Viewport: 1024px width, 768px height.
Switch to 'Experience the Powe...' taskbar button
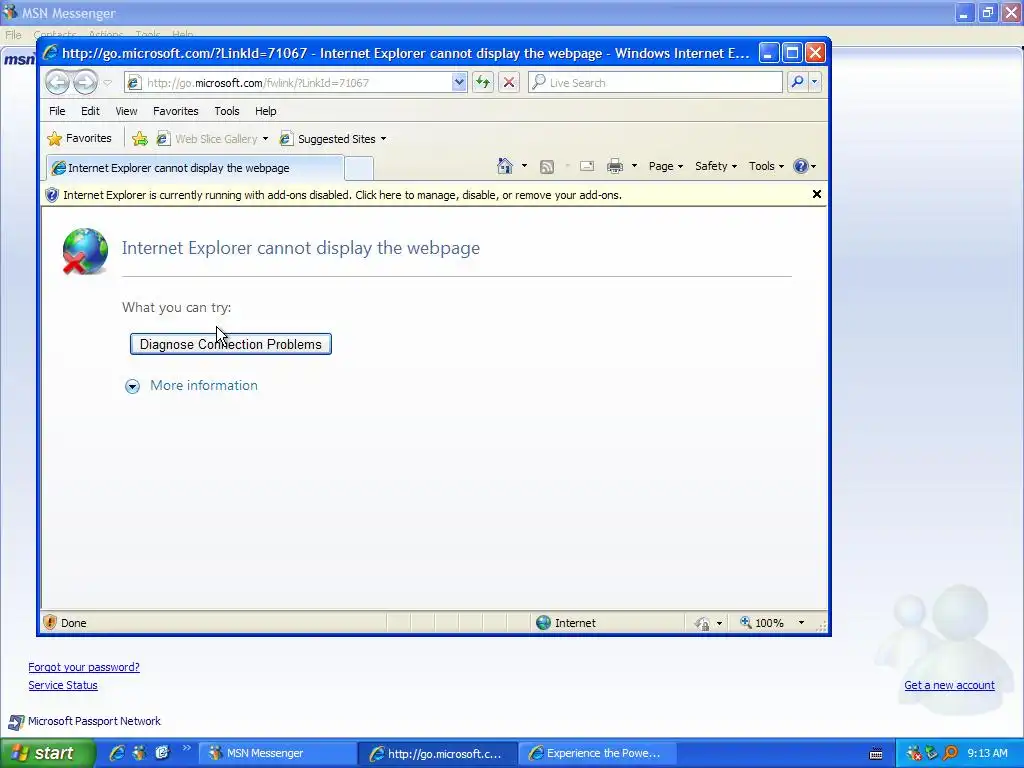tap(598, 753)
